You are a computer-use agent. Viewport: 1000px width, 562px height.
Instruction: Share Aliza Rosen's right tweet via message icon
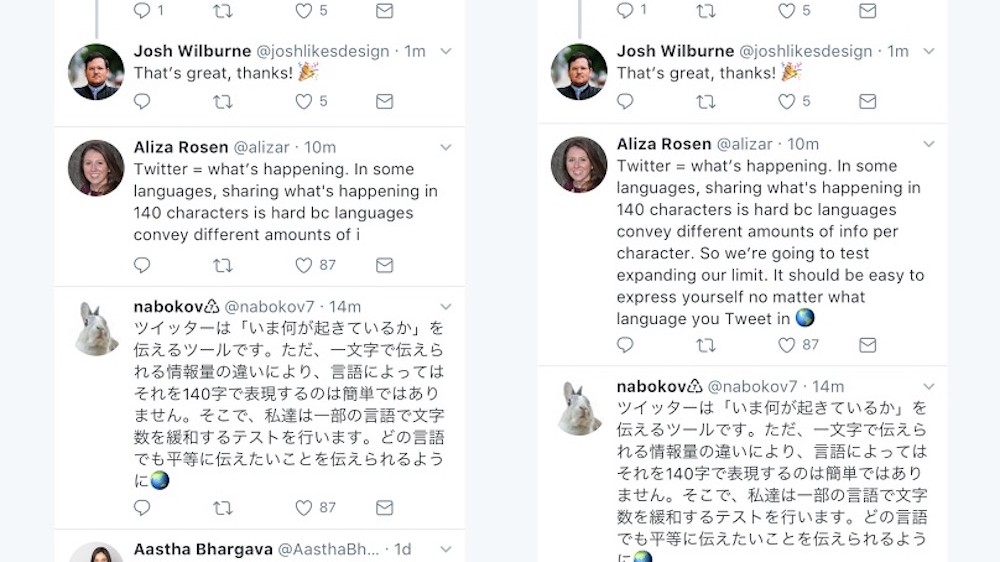pyautogui.click(x=867, y=345)
